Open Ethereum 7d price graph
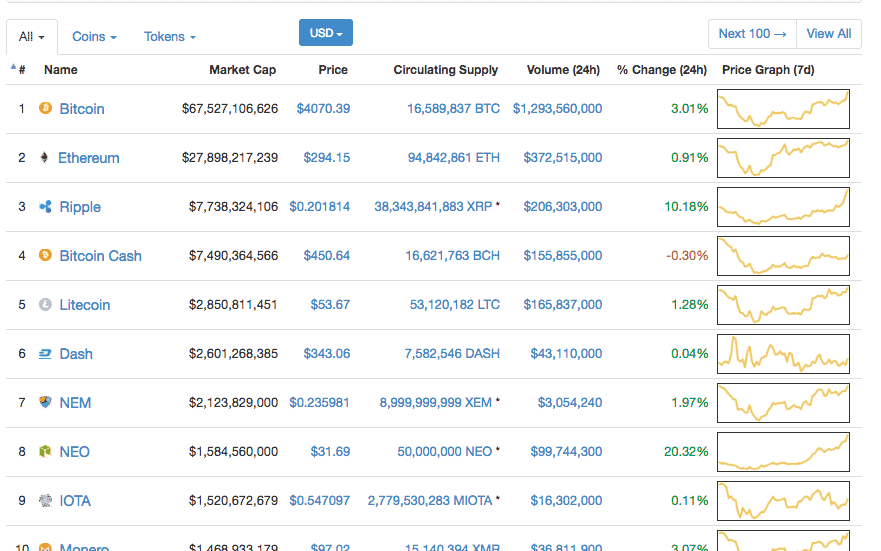 click(x=783, y=158)
